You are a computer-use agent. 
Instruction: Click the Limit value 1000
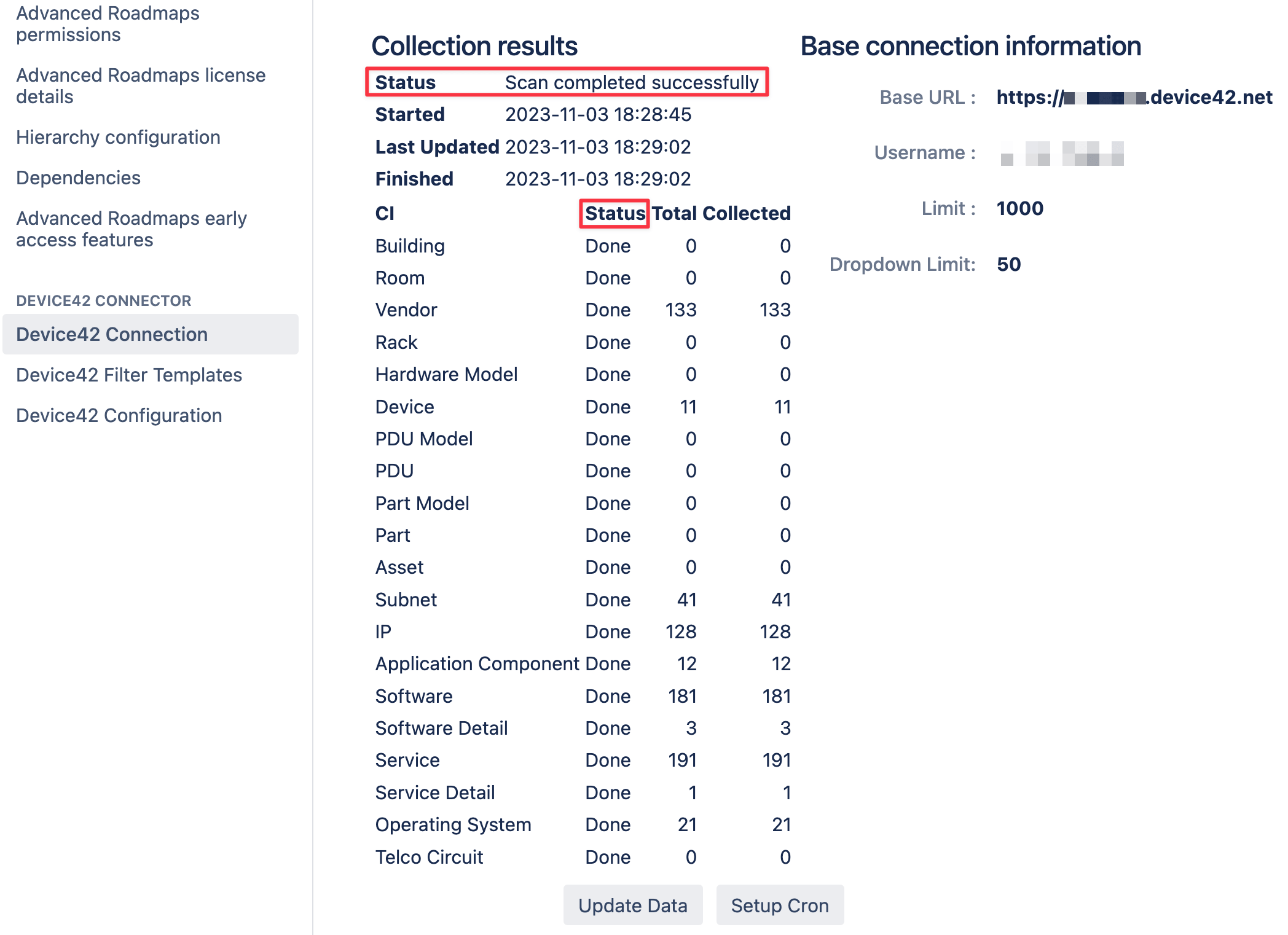pyautogui.click(x=1019, y=208)
